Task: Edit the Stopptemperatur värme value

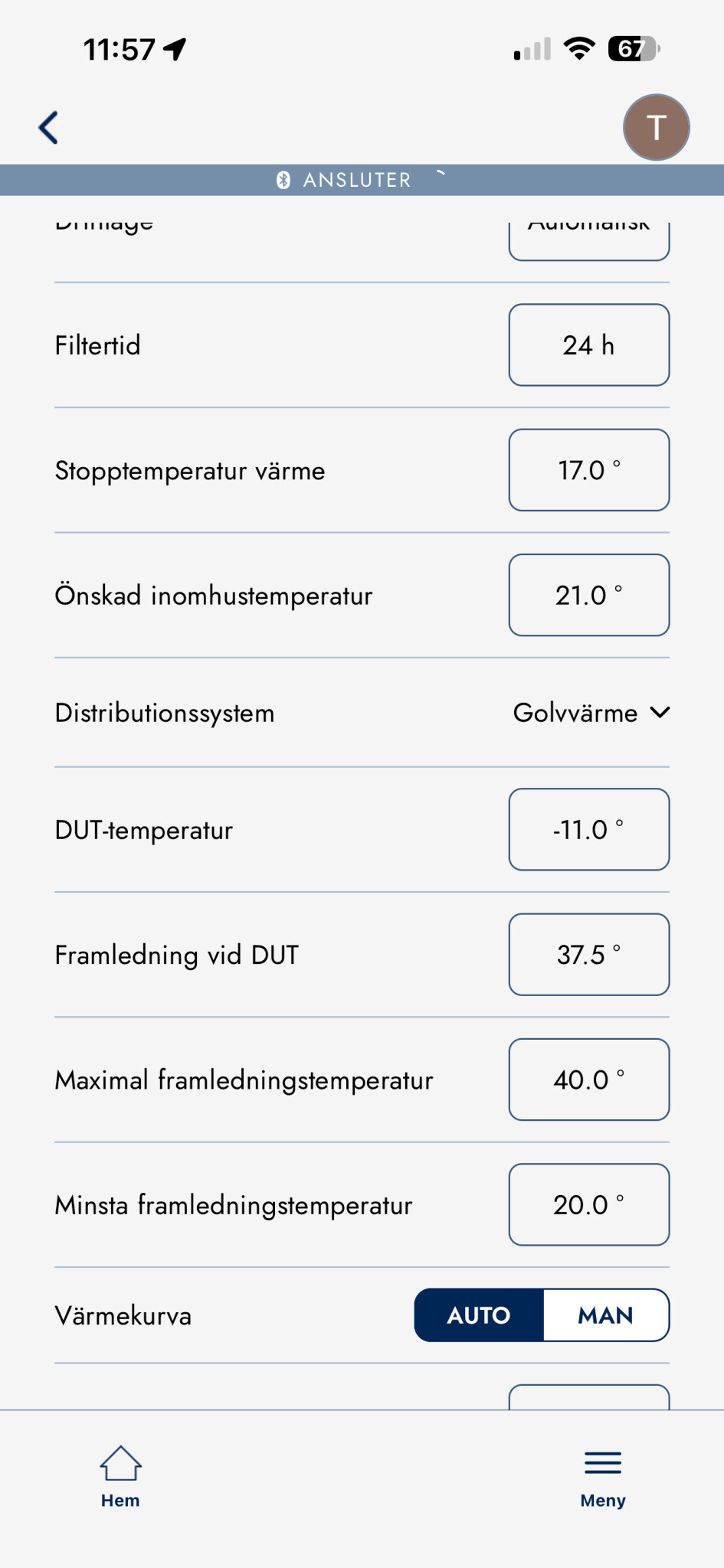Action: (x=589, y=470)
